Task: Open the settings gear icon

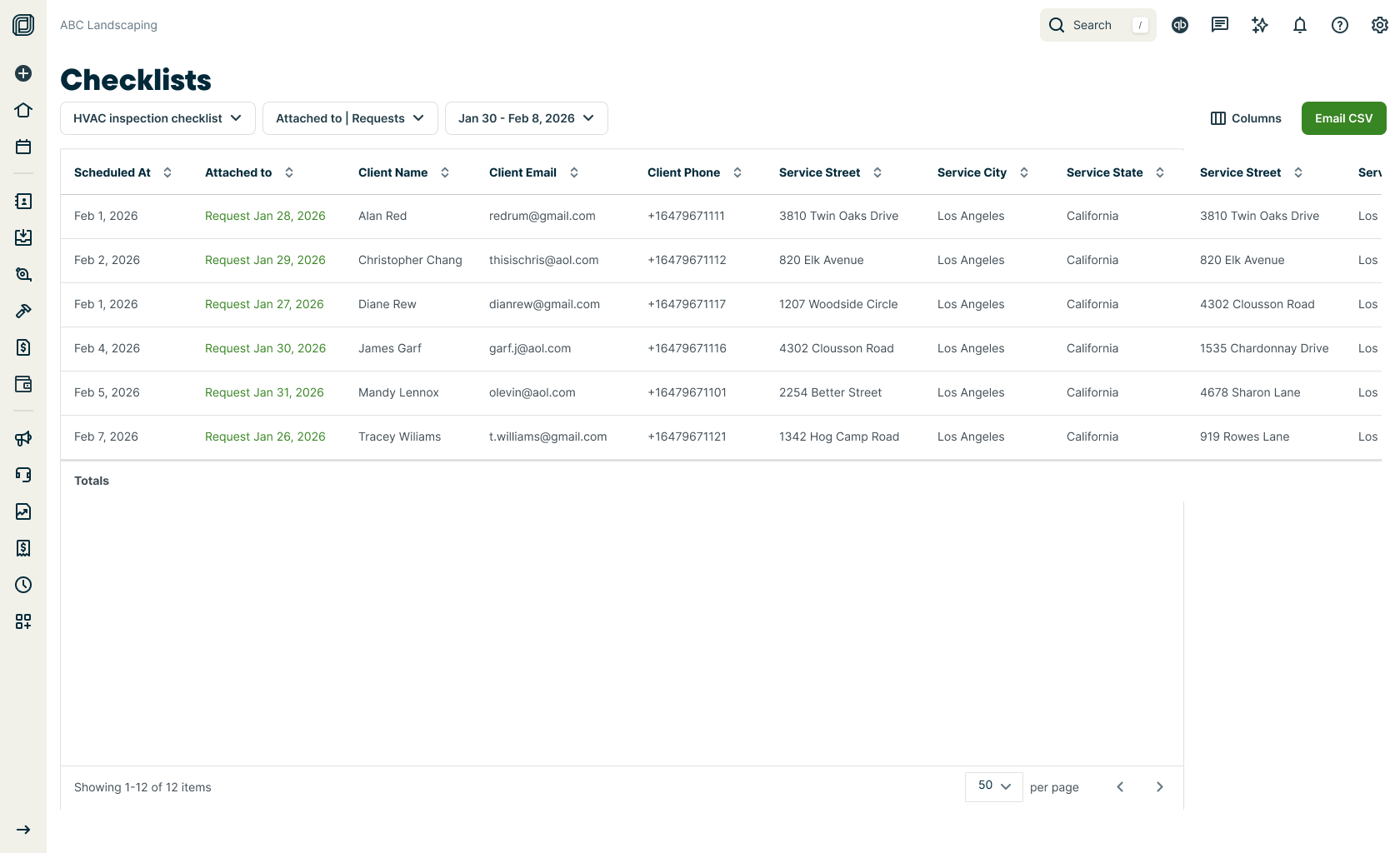Action: 1379,25
